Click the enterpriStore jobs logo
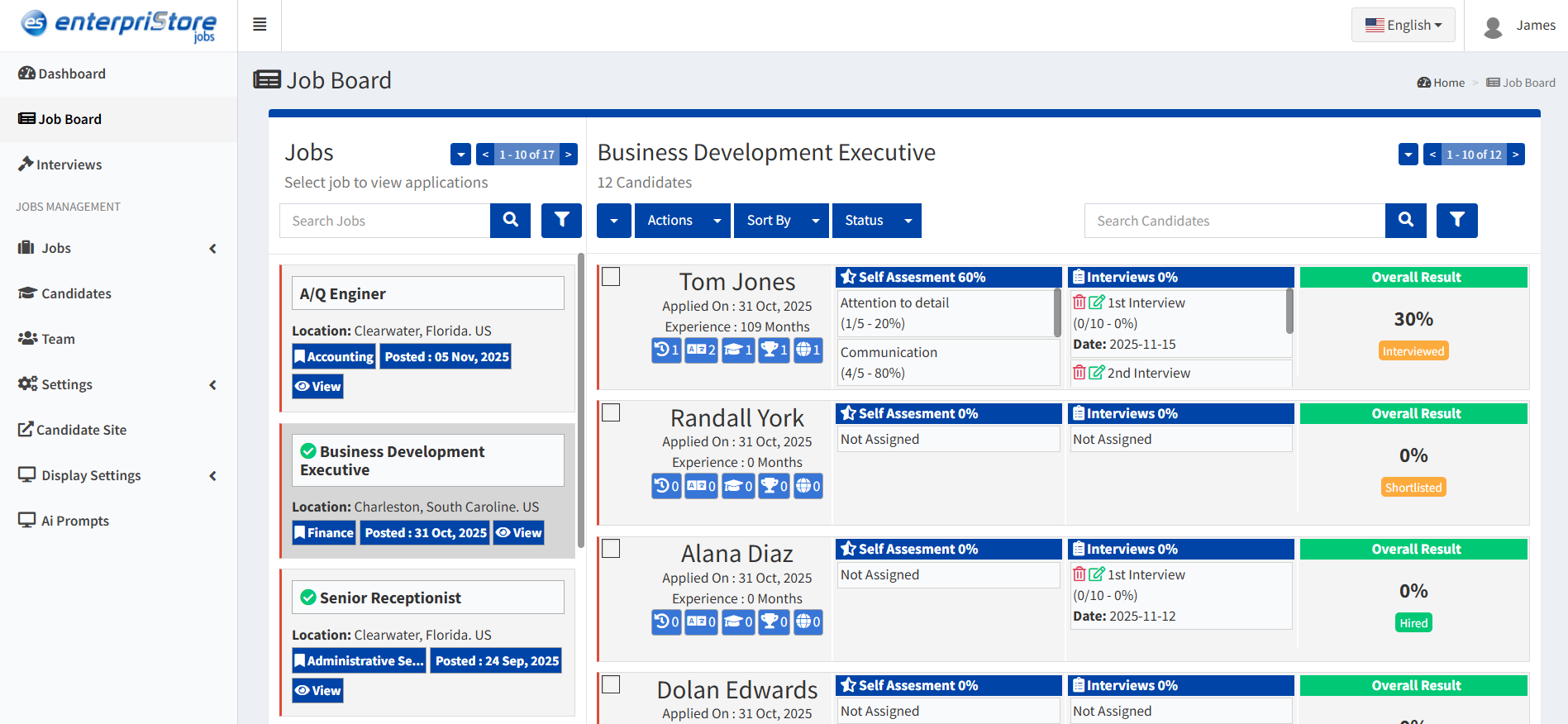The height and width of the screenshot is (724, 1568). click(x=118, y=25)
